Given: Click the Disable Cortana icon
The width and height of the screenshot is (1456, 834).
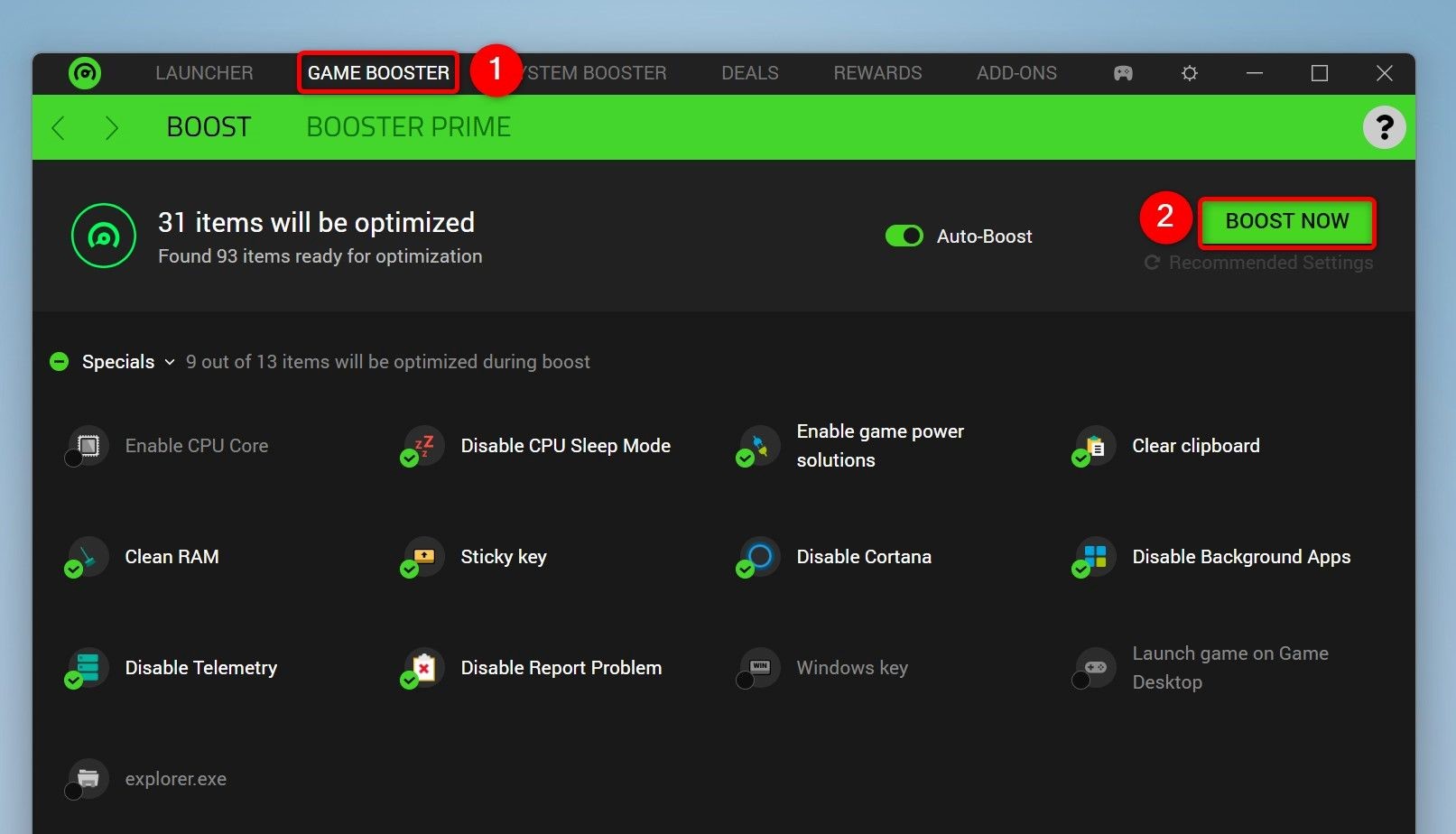Looking at the screenshot, I should (759, 557).
